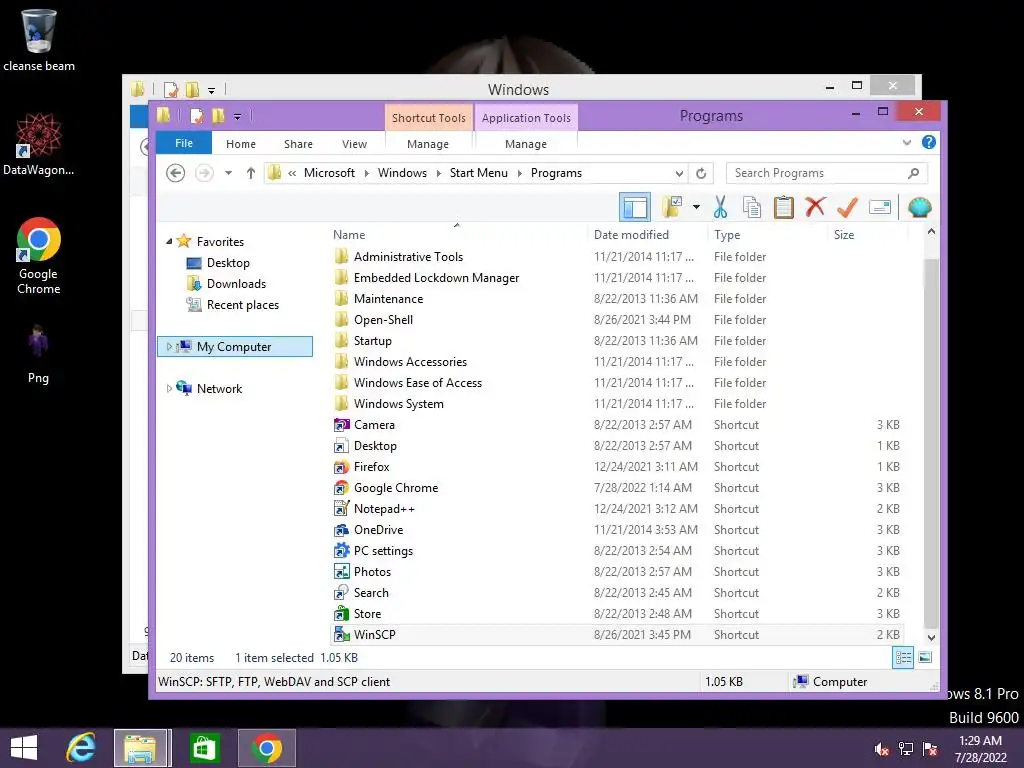The height and width of the screenshot is (768, 1024).
Task: Expand the address bar history dropdown
Action: [679, 173]
